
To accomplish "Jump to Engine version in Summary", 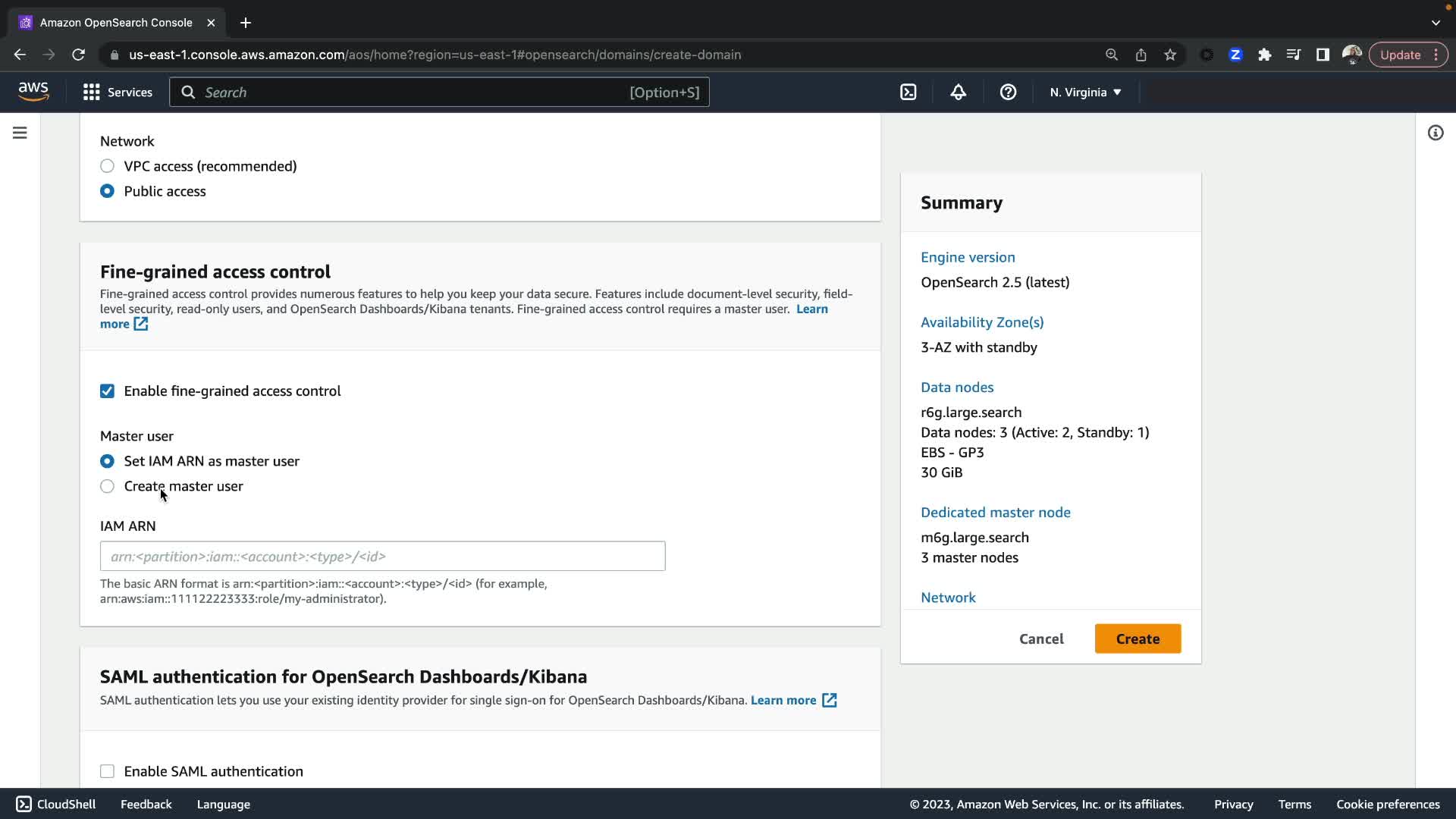I will click(968, 257).
